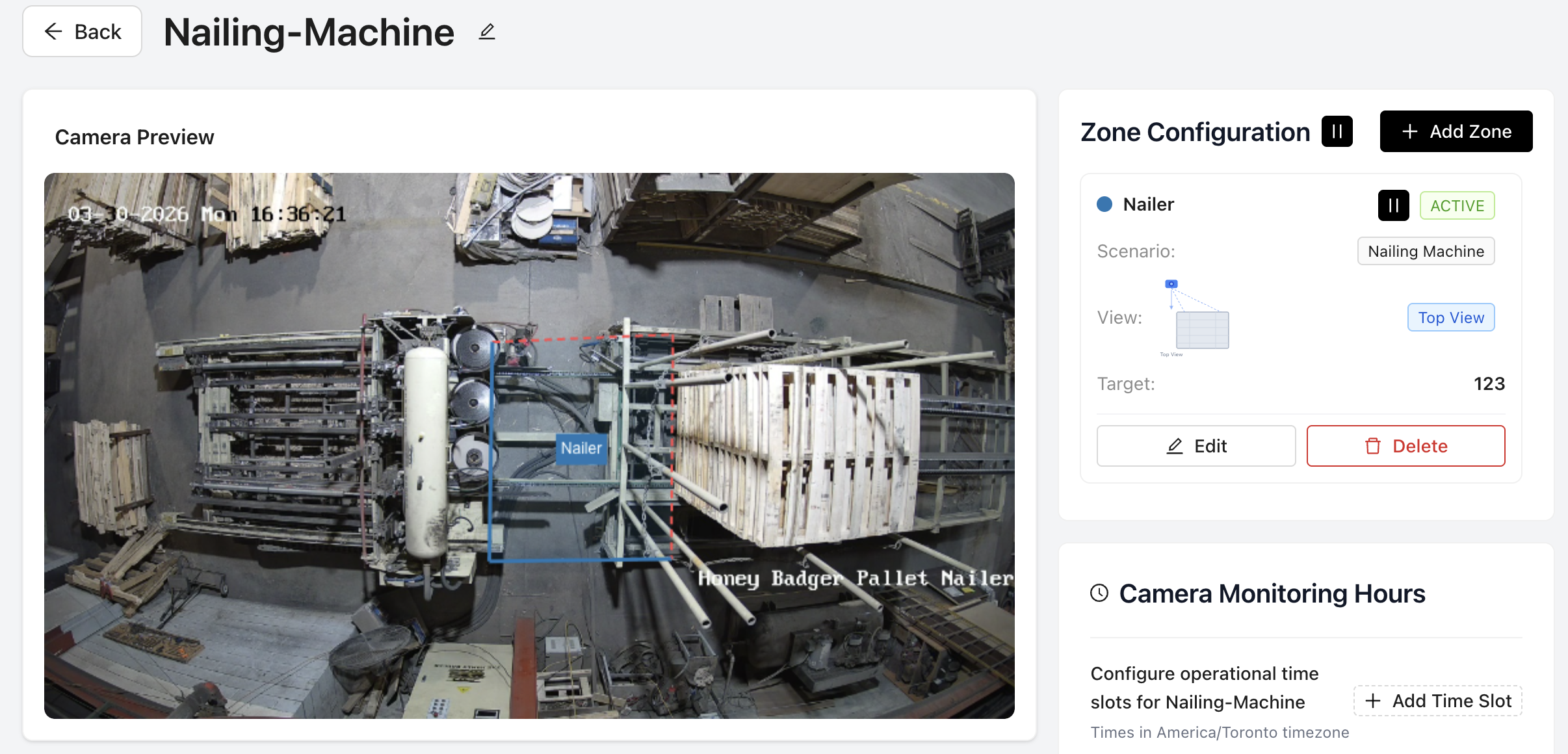Click the trash icon in Delete button
The height and width of the screenshot is (754, 1568).
pos(1372,446)
